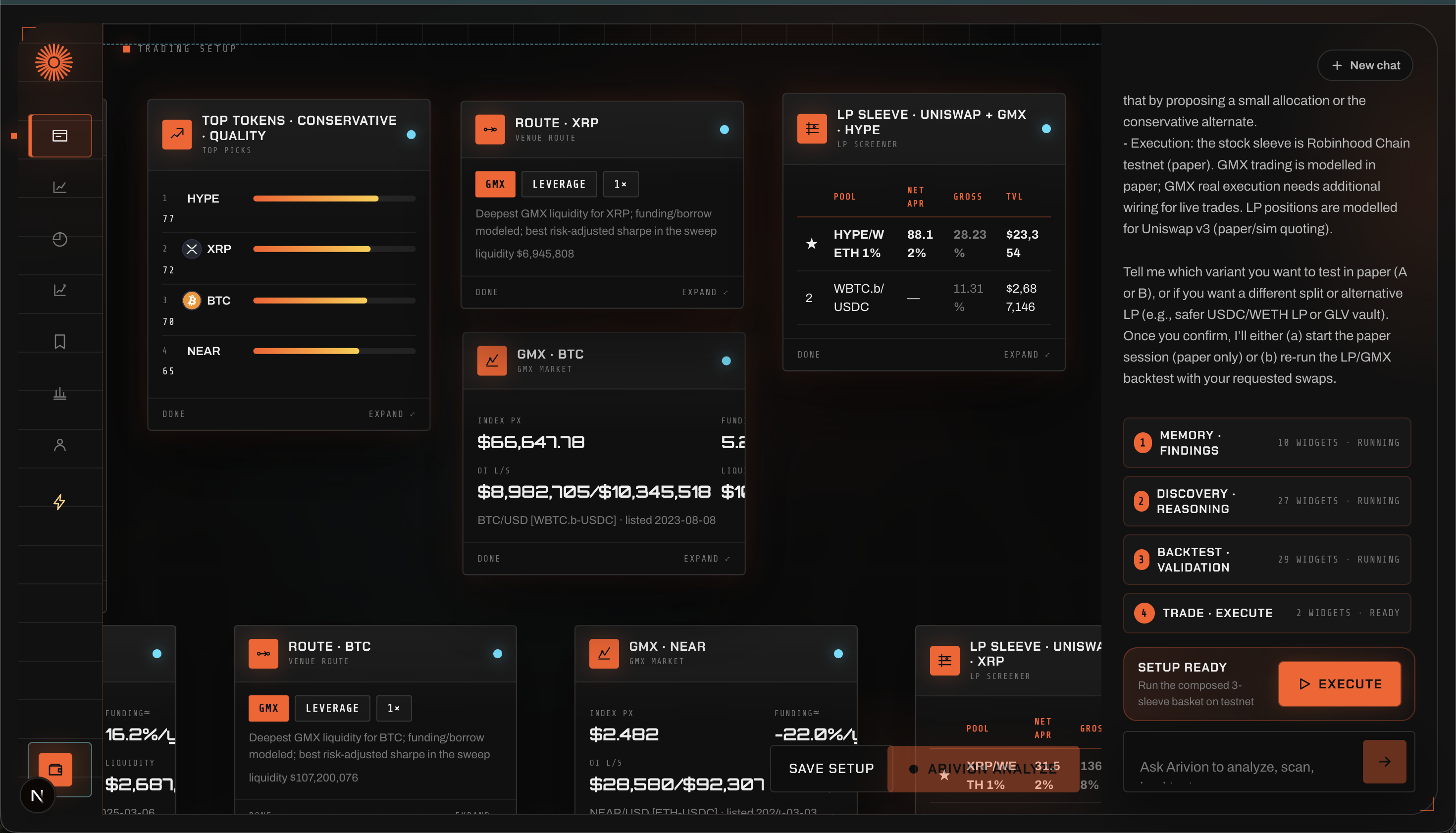Click the Arivion sunburst logo

point(54,62)
